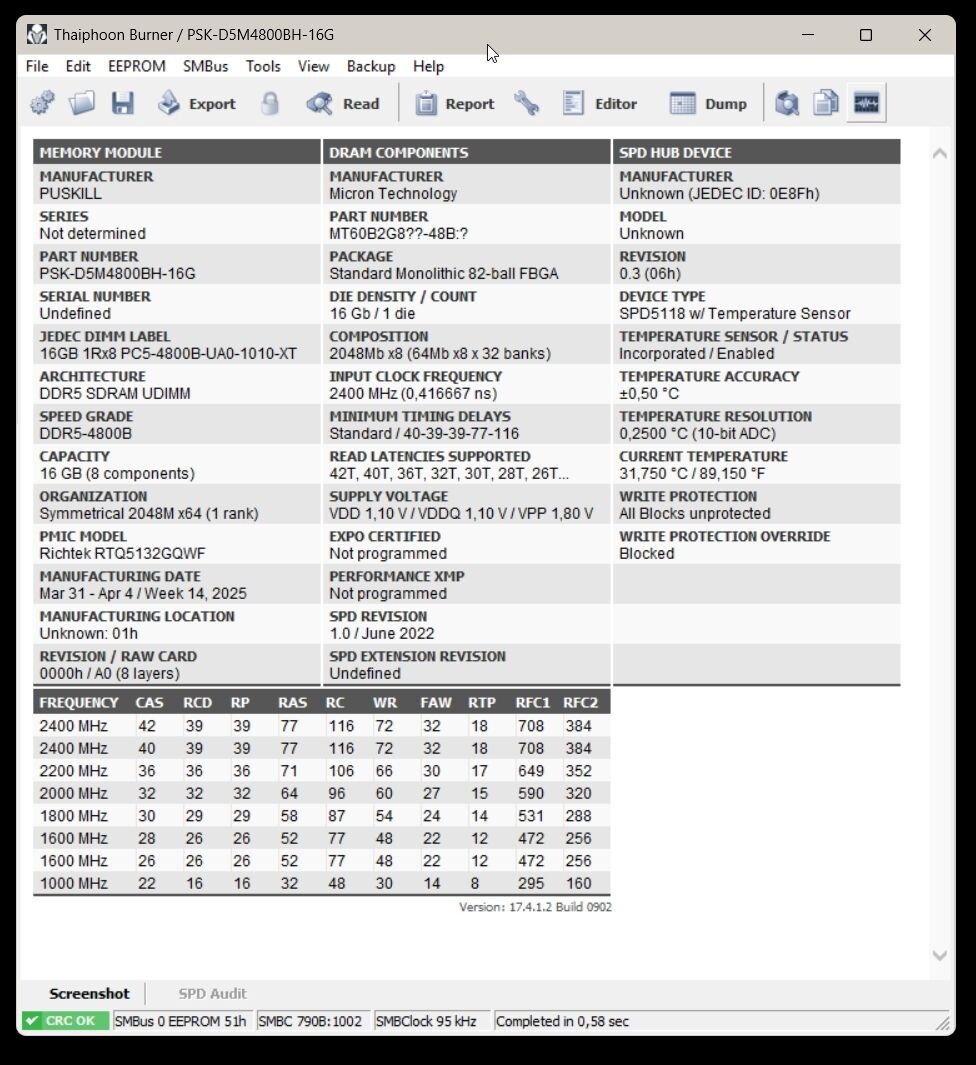Click the FREQUENCY column header in timing table
This screenshot has height=1065, width=976.
(79, 702)
